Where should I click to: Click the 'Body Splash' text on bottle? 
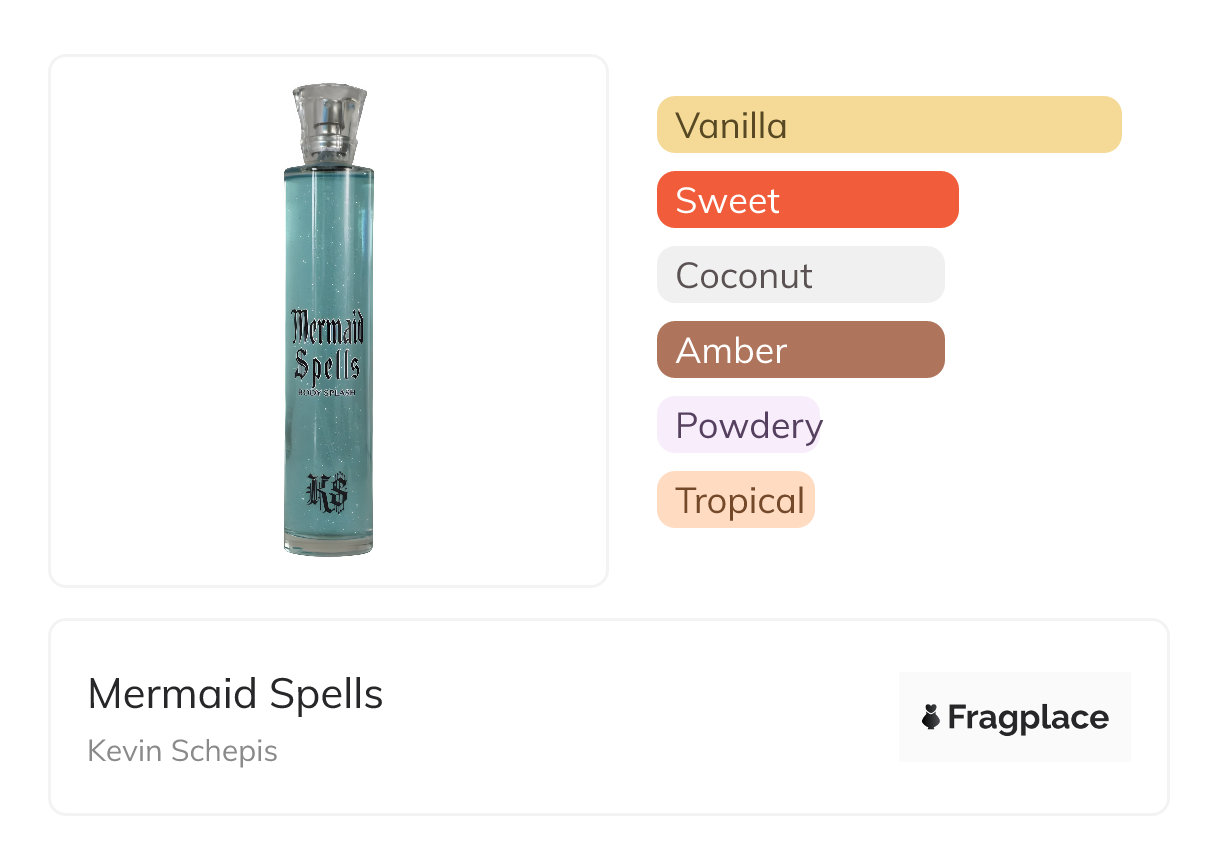click(x=328, y=394)
